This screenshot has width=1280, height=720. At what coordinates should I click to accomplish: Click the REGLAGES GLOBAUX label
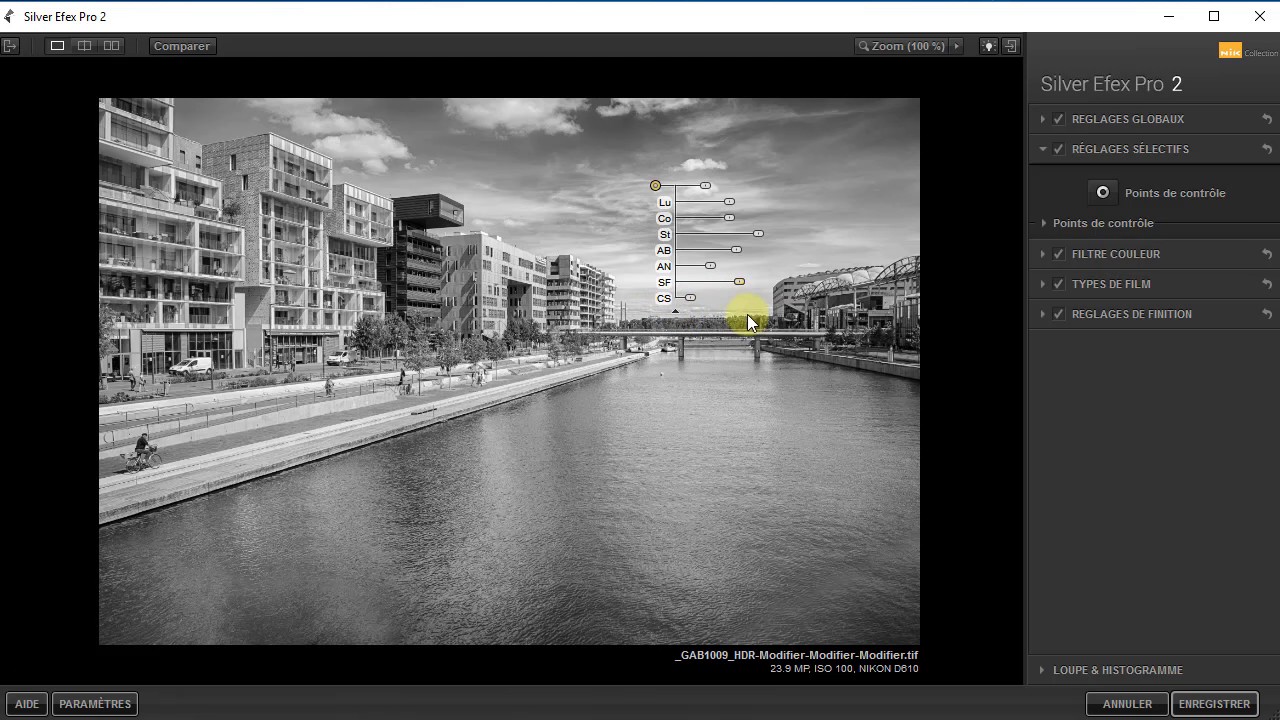1127,119
